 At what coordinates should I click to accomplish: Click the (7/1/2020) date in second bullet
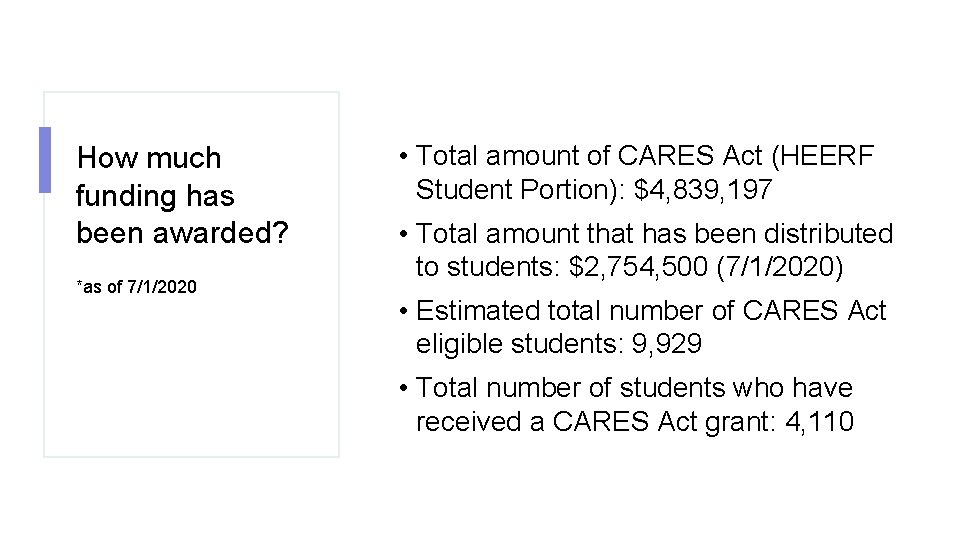[791, 268]
